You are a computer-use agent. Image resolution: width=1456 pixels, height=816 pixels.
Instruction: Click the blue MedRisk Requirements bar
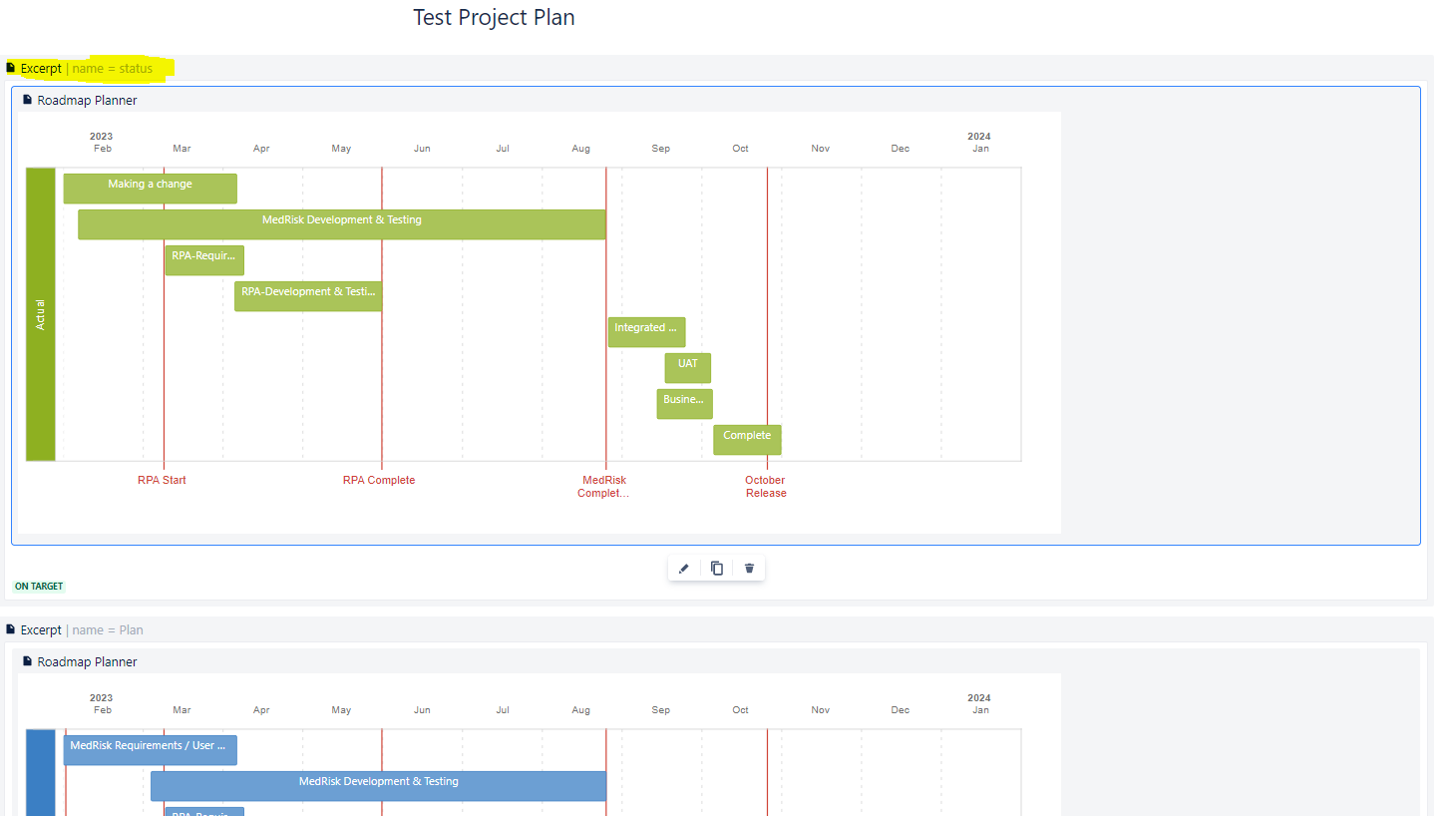coord(151,750)
